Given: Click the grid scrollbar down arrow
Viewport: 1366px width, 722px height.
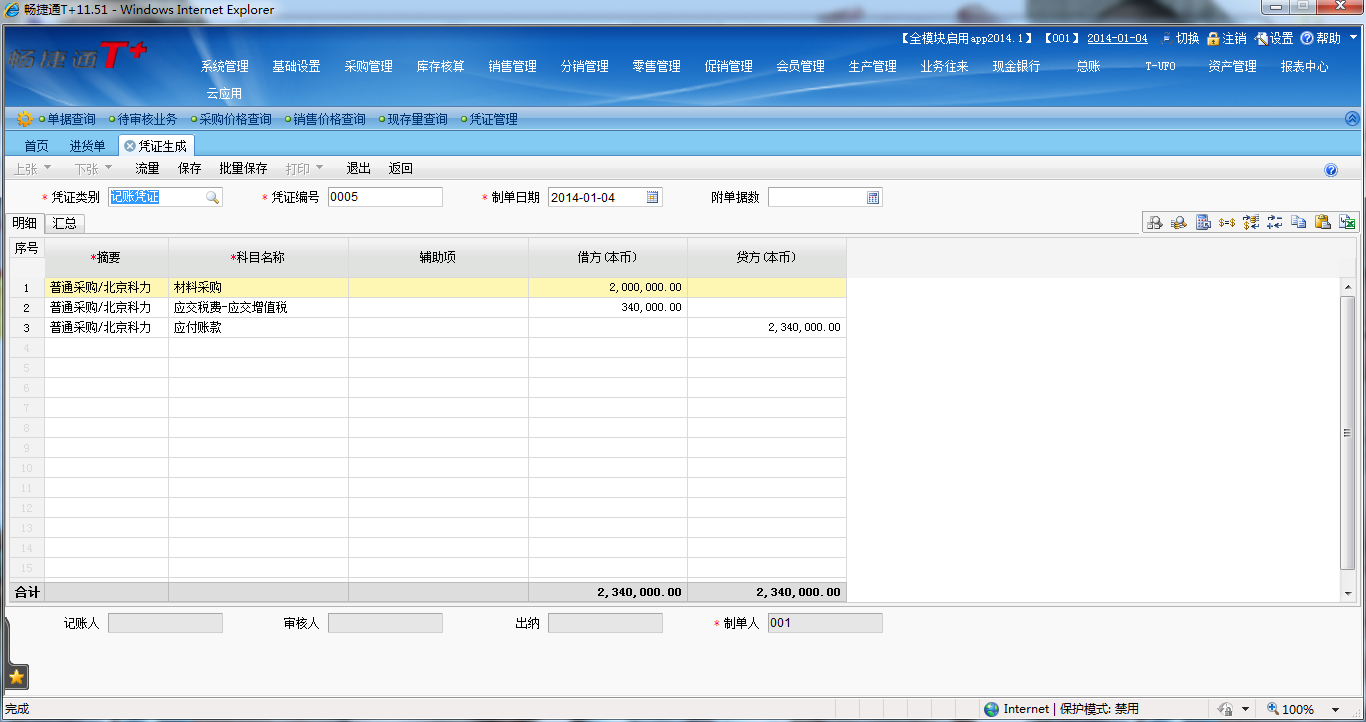Looking at the screenshot, I should 1348,593.
